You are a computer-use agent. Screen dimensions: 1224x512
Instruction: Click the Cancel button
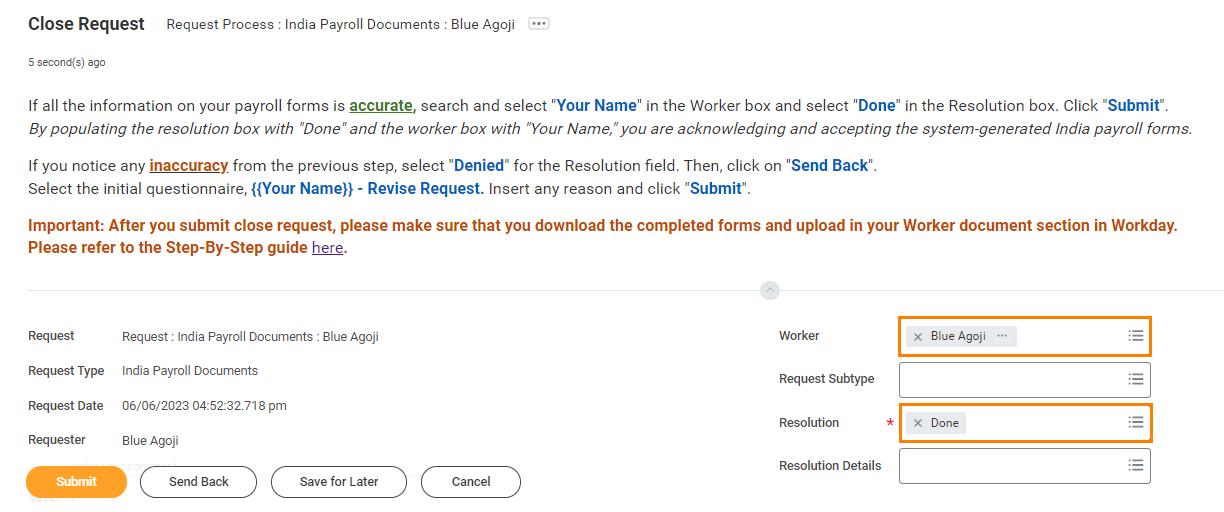[470, 481]
